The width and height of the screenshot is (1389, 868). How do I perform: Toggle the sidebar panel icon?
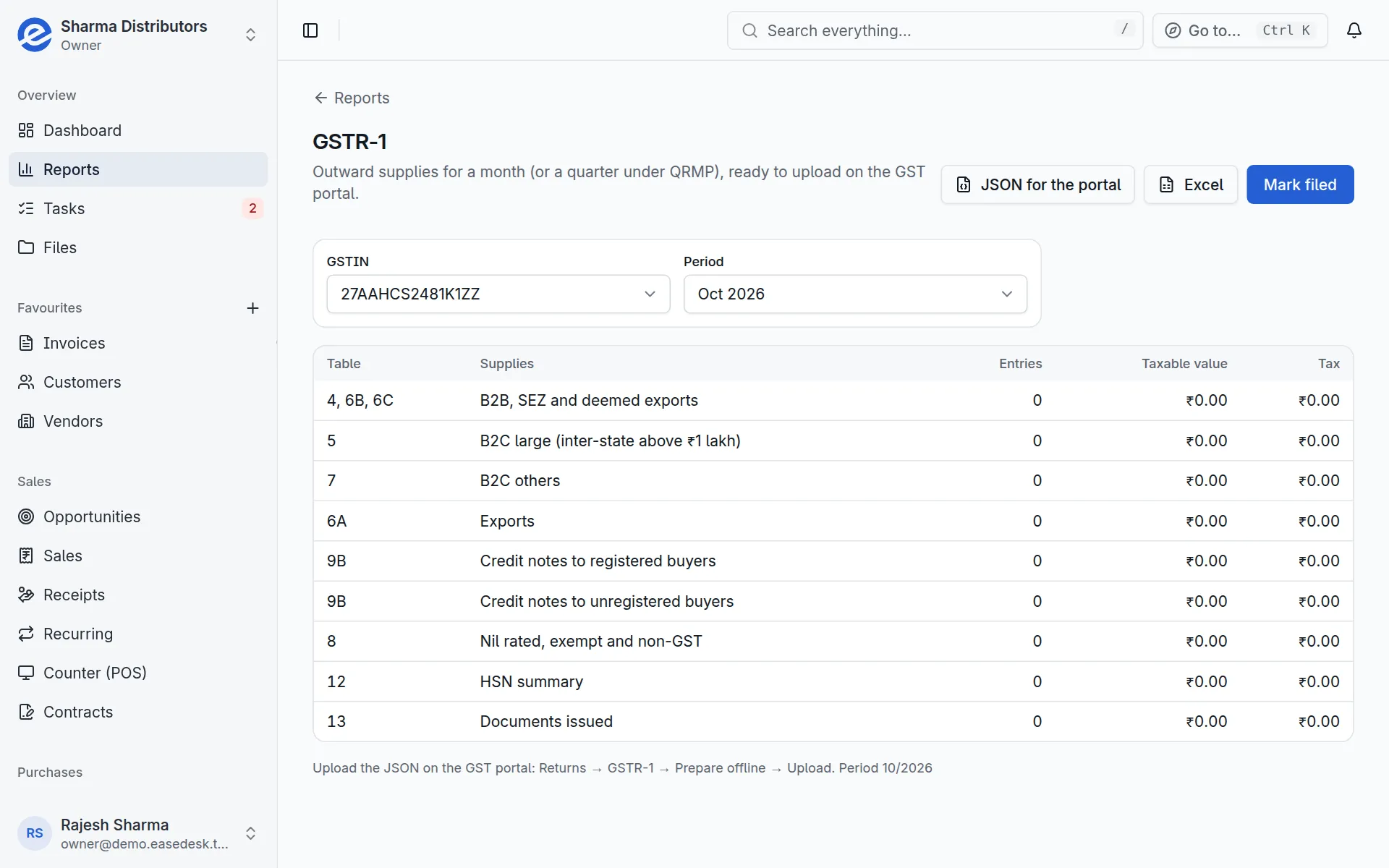click(310, 30)
